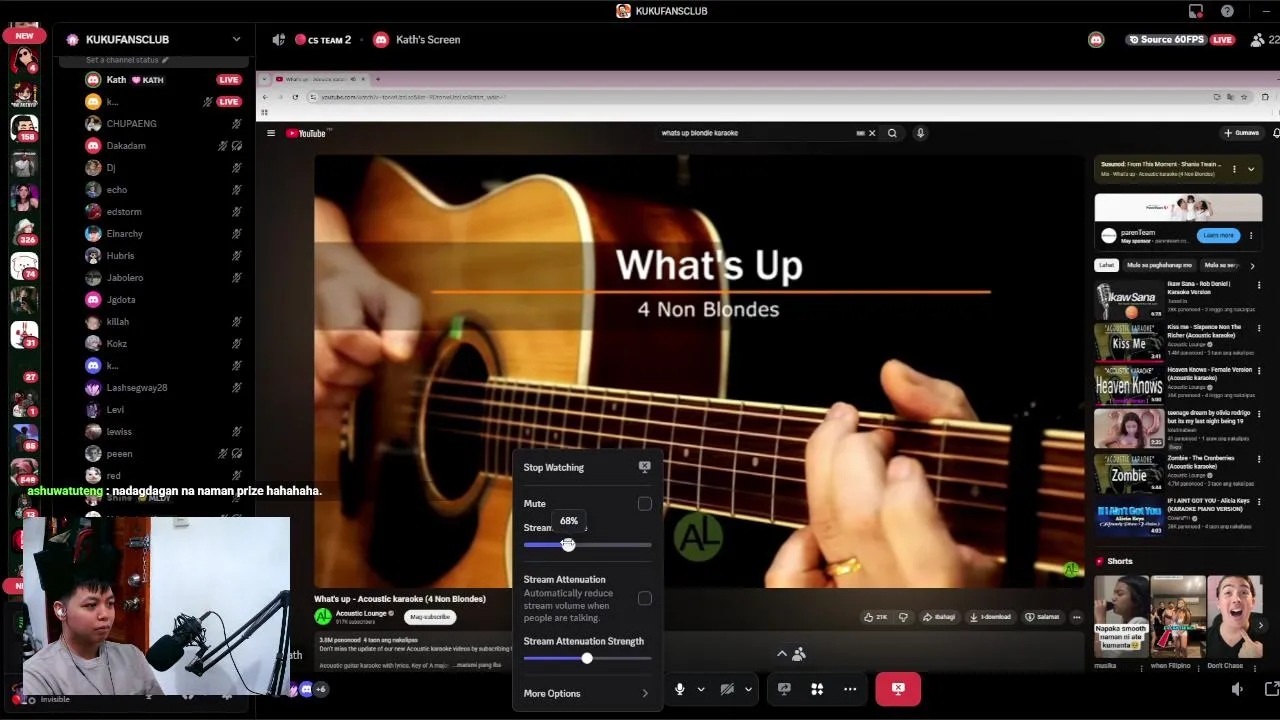Toggle the camera on/off button
Viewport: 1280px width, 720px height.
pos(727,689)
